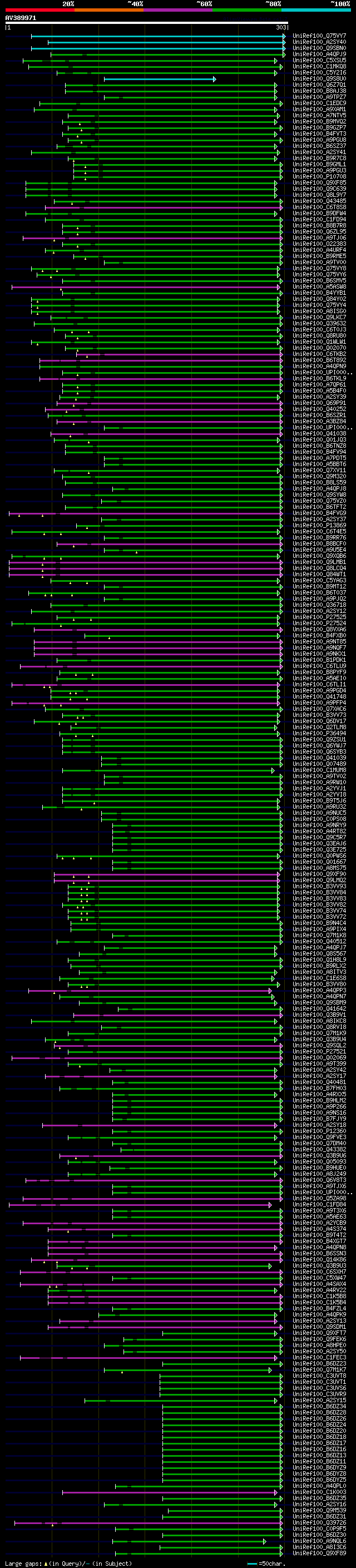Select the UniRef100_A9TPZ7 label
The height and width of the screenshot is (1568, 356).
pos(319,97)
